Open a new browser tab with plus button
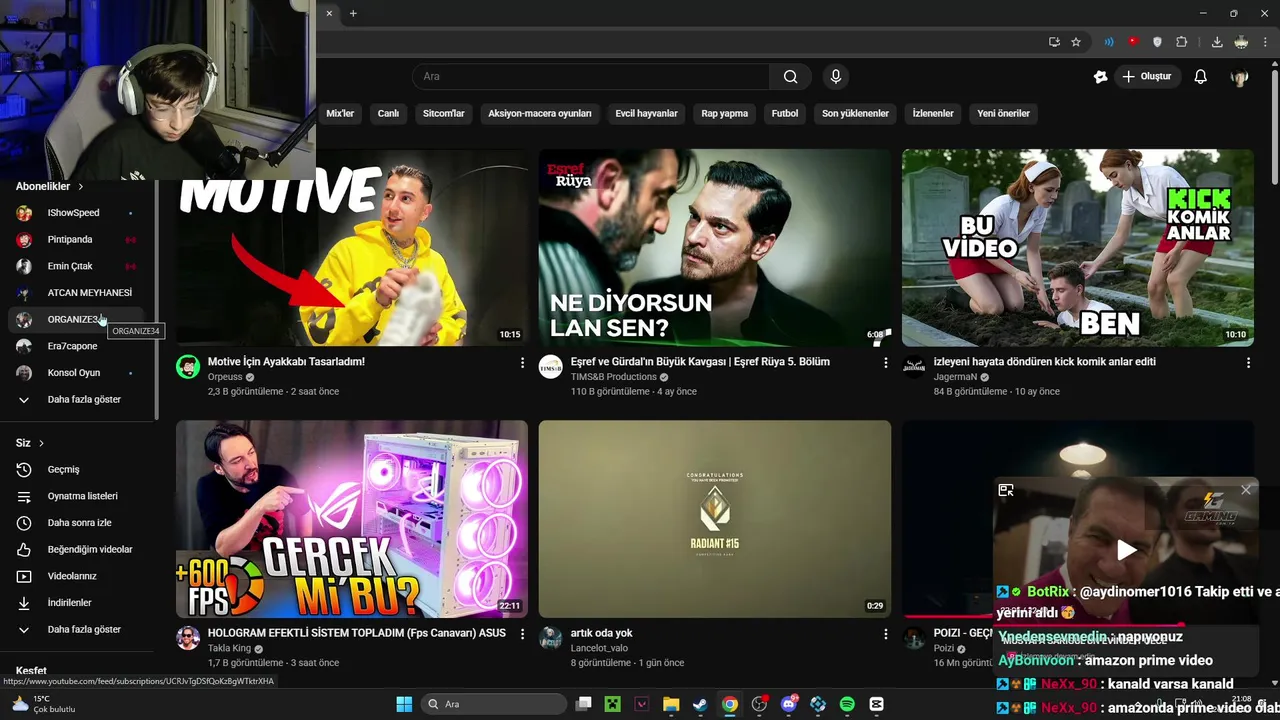Image resolution: width=1280 pixels, height=720 pixels. 353,13
